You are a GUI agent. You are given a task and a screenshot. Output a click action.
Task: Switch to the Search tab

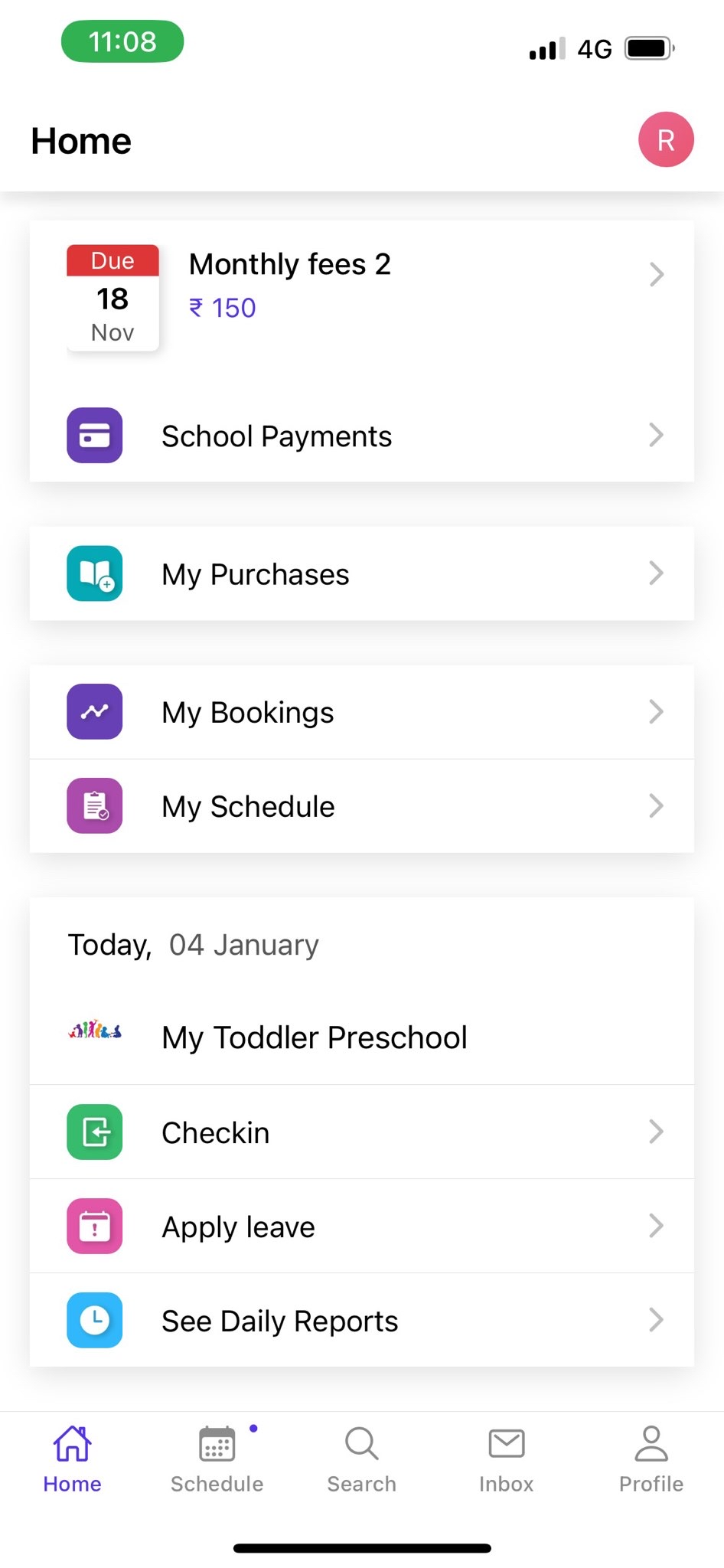[x=362, y=1459]
